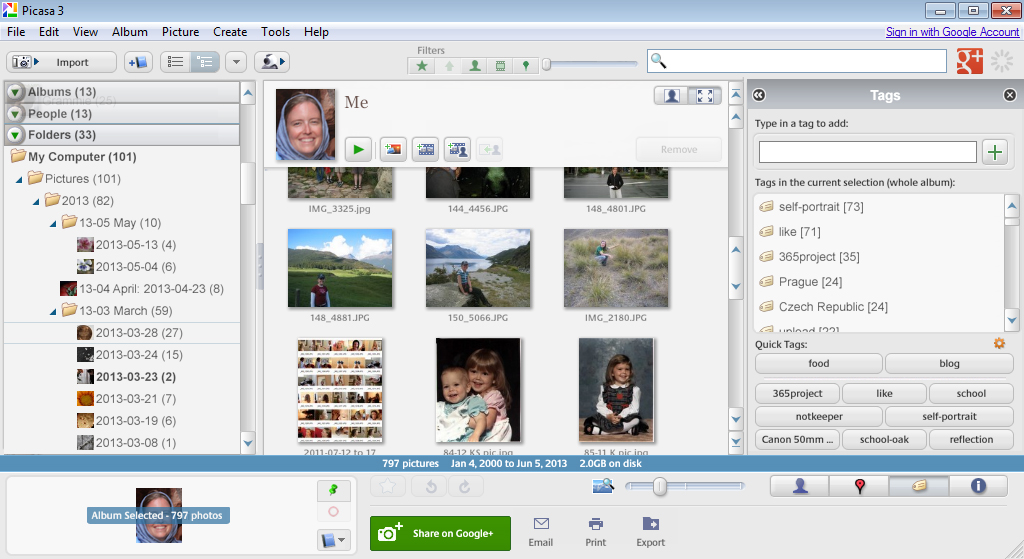Viewport: 1024px width, 559px height.
Task: Play slideshow of the Me album
Action: pos(358,150)
